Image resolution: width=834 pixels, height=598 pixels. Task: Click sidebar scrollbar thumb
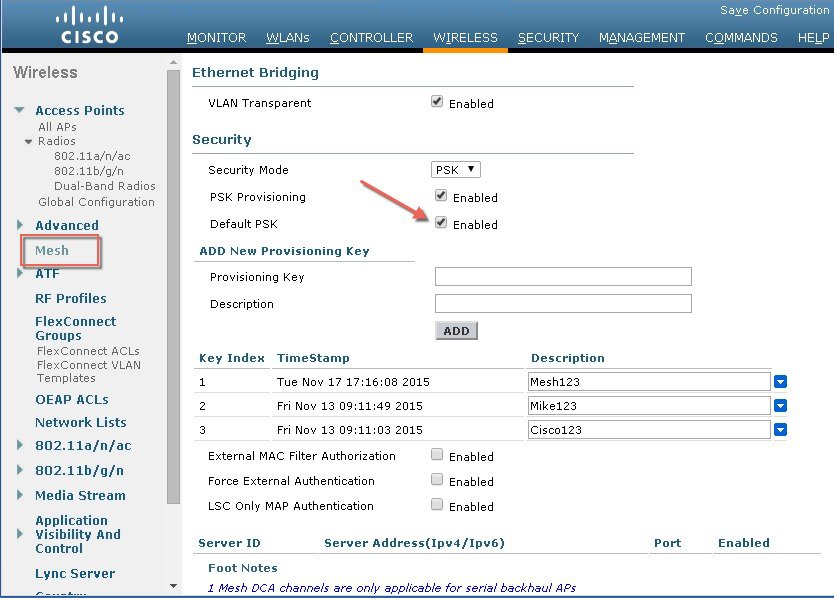pyautogui.click(x=173, y=286)
